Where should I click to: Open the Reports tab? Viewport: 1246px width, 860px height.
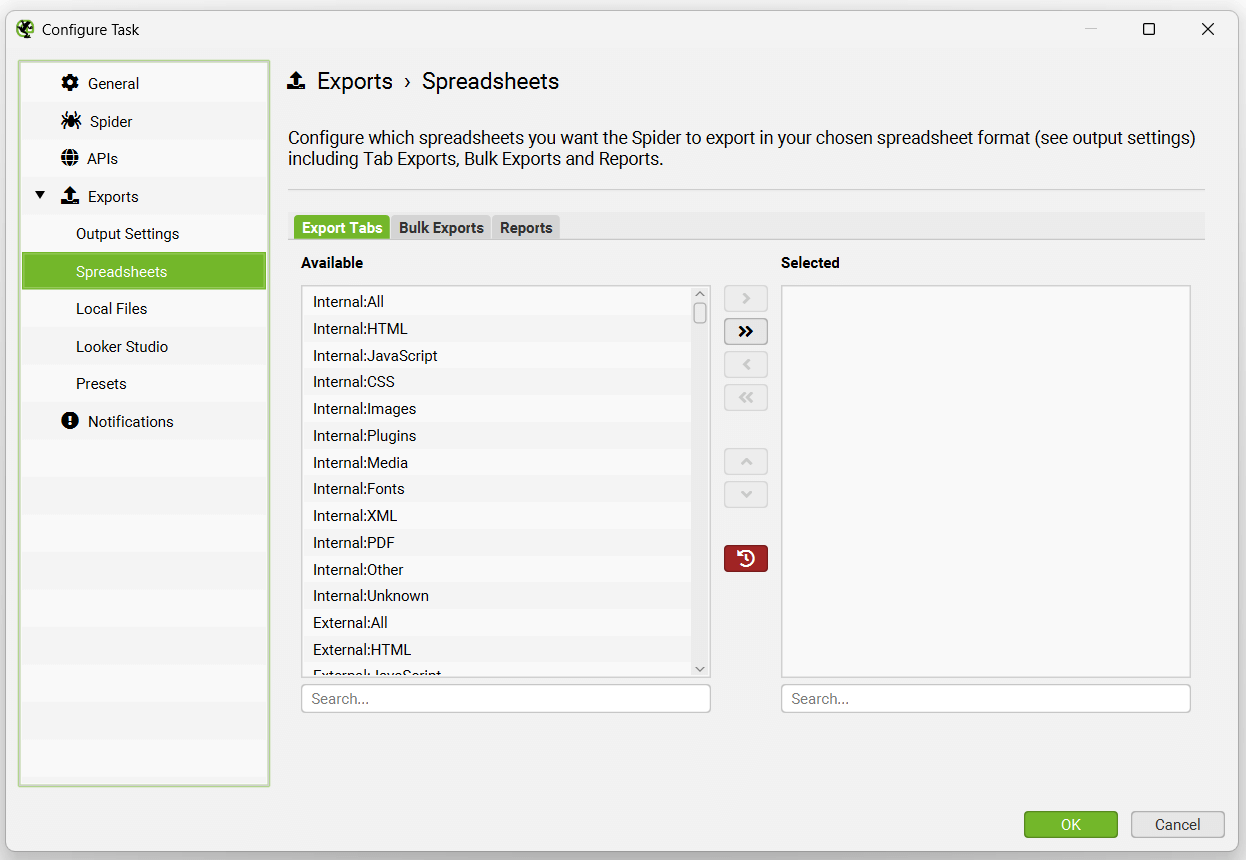coord(526,227)
